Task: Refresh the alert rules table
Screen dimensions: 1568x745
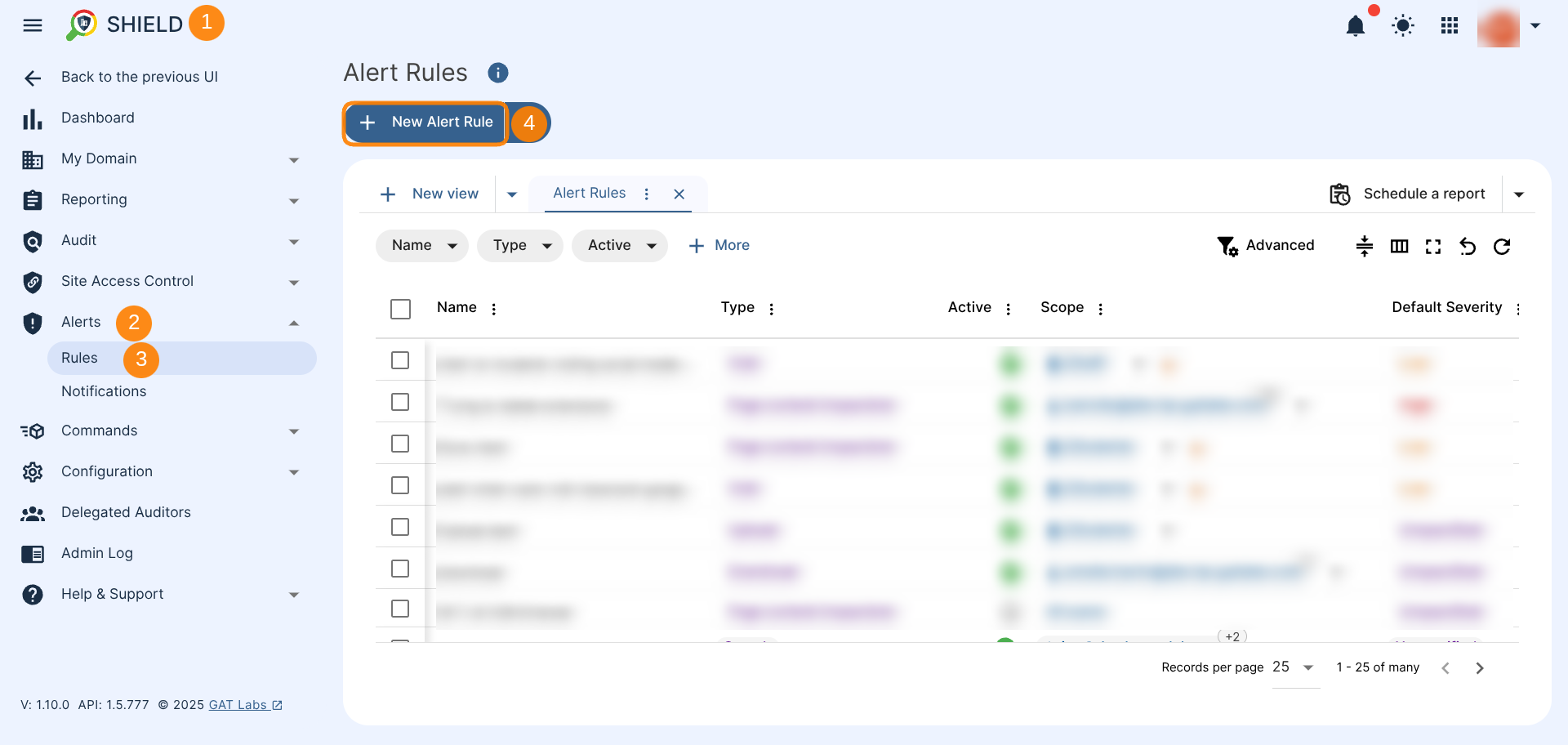Action: (x=1502, y=246)
